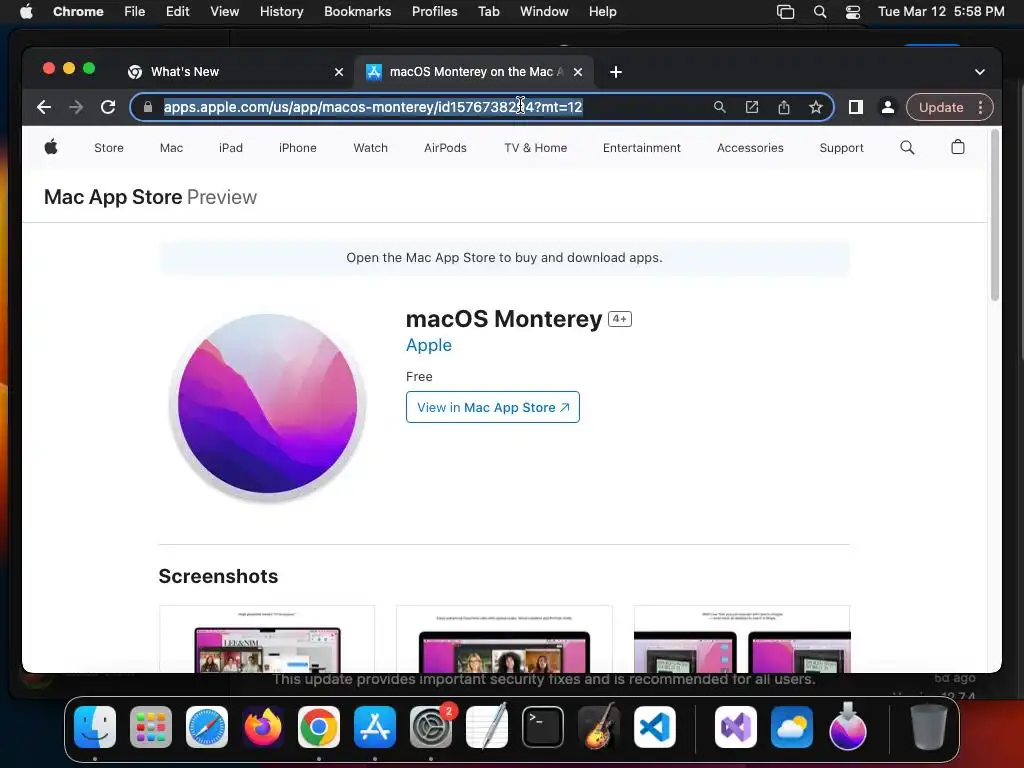Click the forward navigation arrow
This screenshot has width=1024, height=768.
pos(76,107)
